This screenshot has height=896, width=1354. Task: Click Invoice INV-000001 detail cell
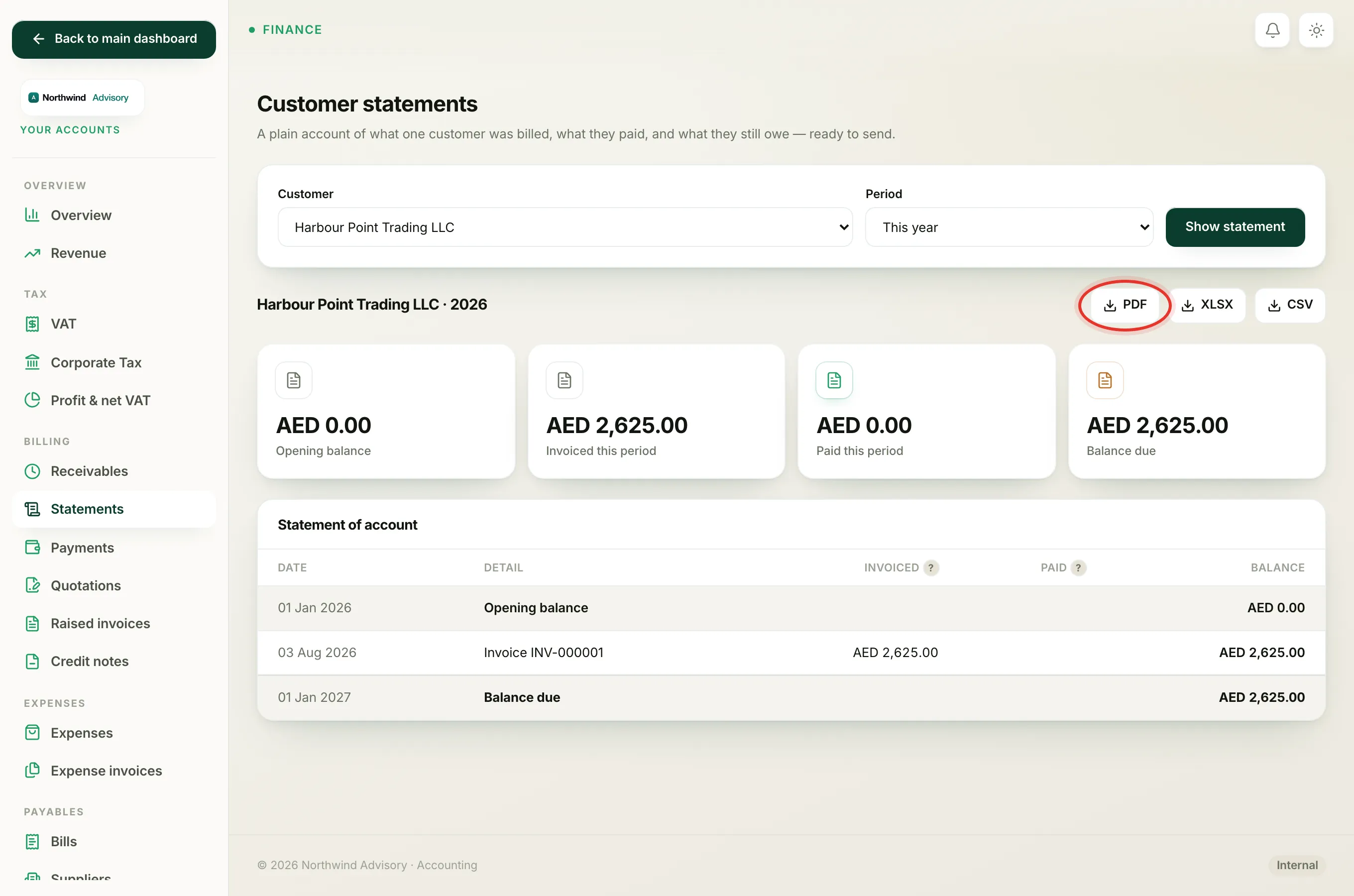543,652
